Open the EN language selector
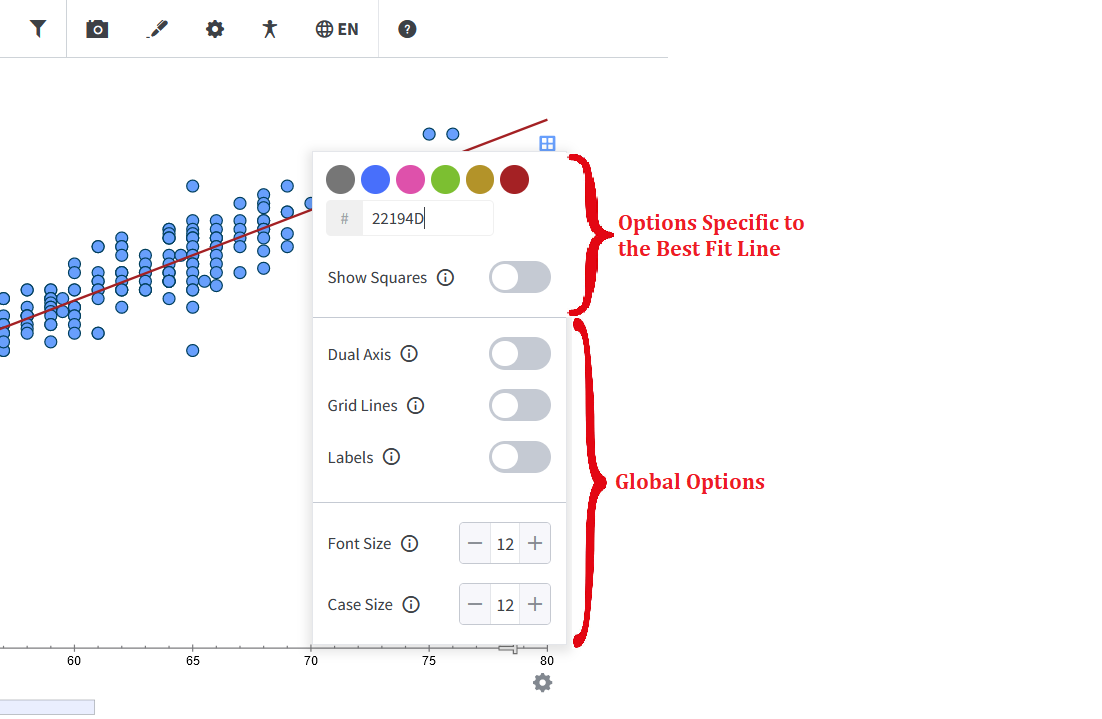This screenshot has width=1102, height=719. [337, 29]
